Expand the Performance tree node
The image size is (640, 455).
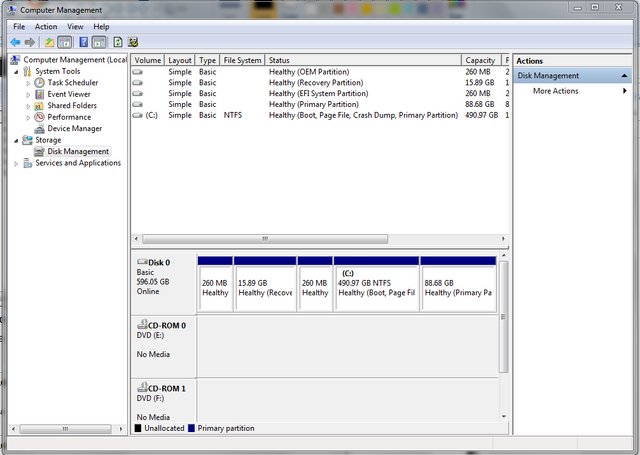click(x=28, y=118)
